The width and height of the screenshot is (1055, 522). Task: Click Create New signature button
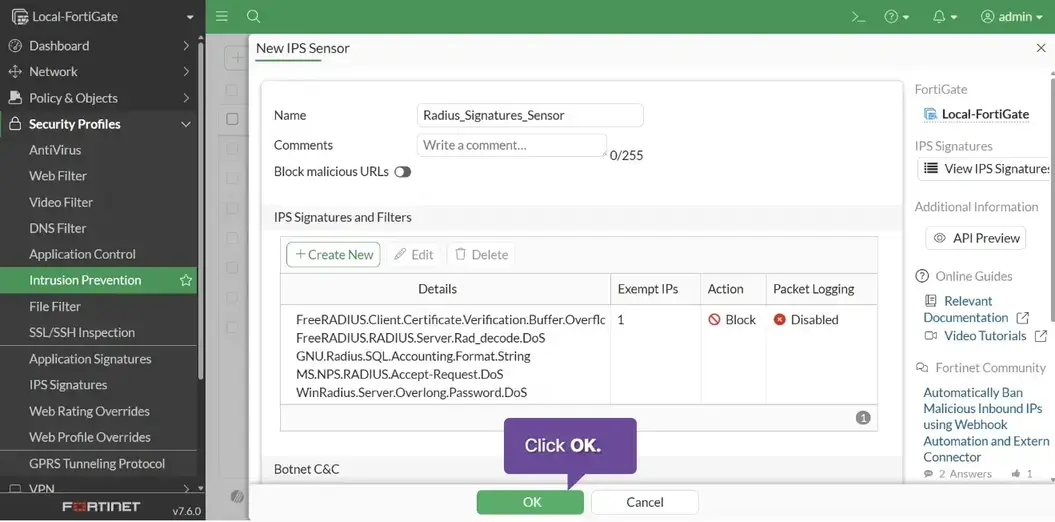coord(334,255)
